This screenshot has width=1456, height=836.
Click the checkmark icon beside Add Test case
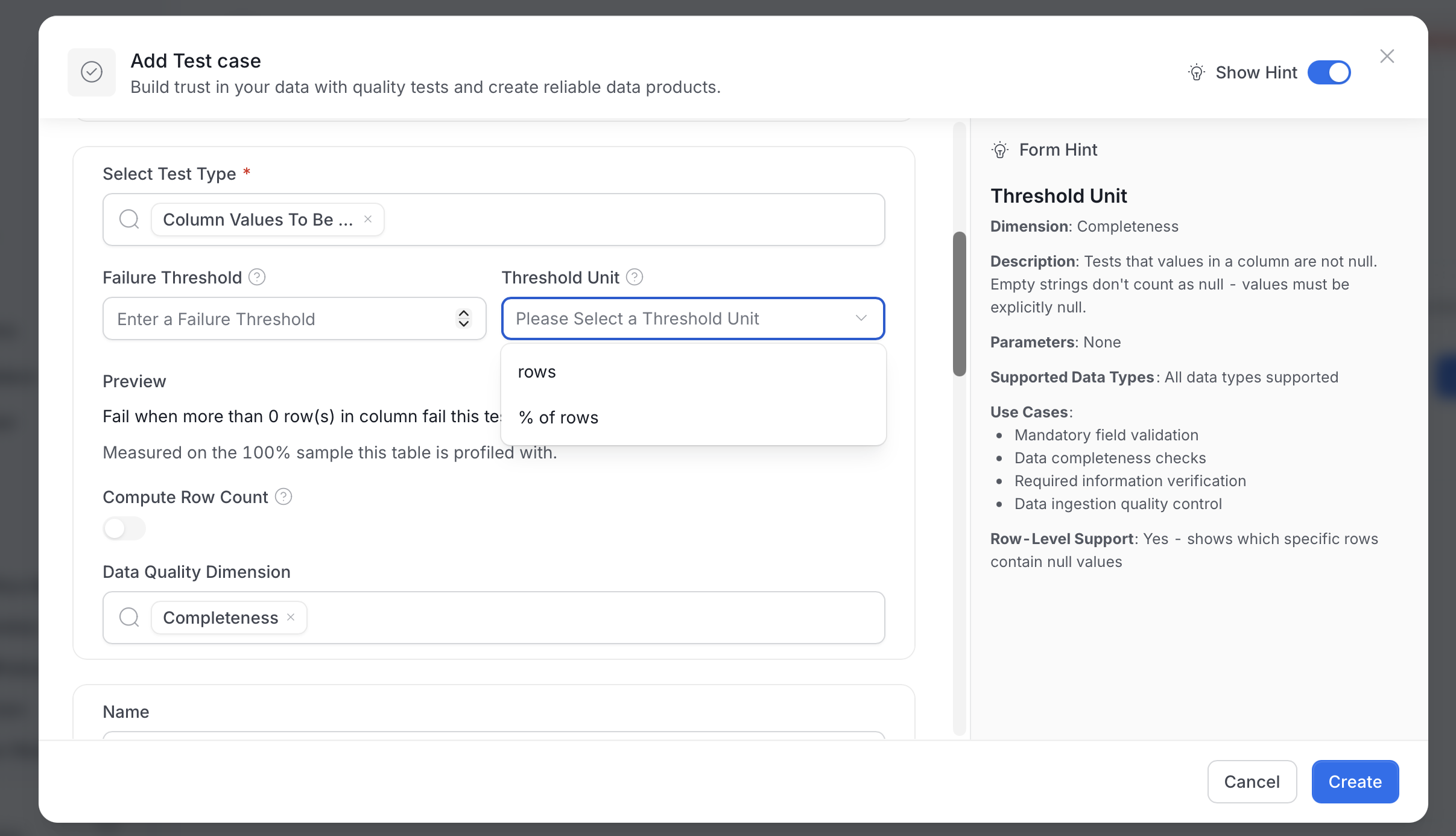[x=92, y=72]
